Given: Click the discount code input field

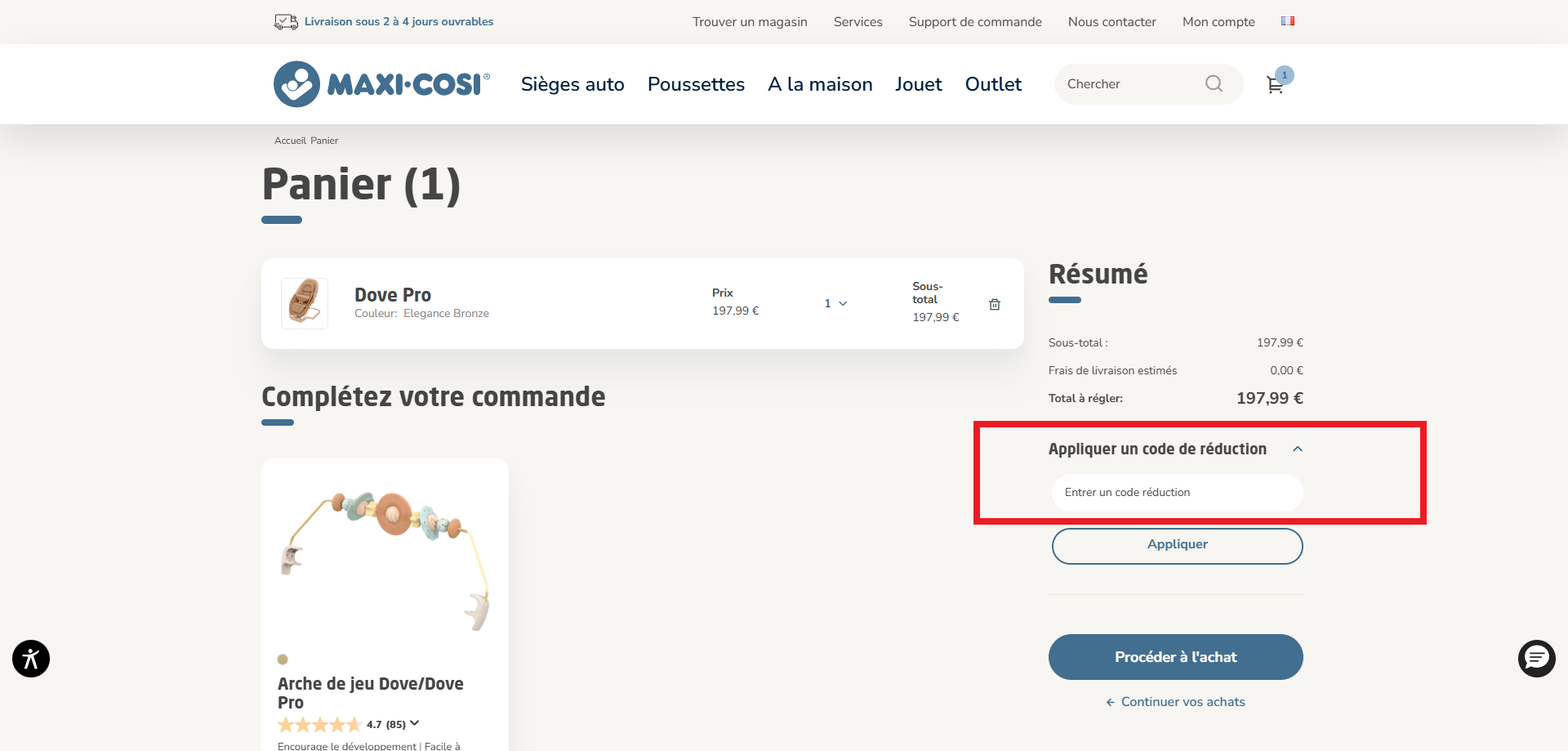Looking at the screenshot, I should click(1177, 493).
